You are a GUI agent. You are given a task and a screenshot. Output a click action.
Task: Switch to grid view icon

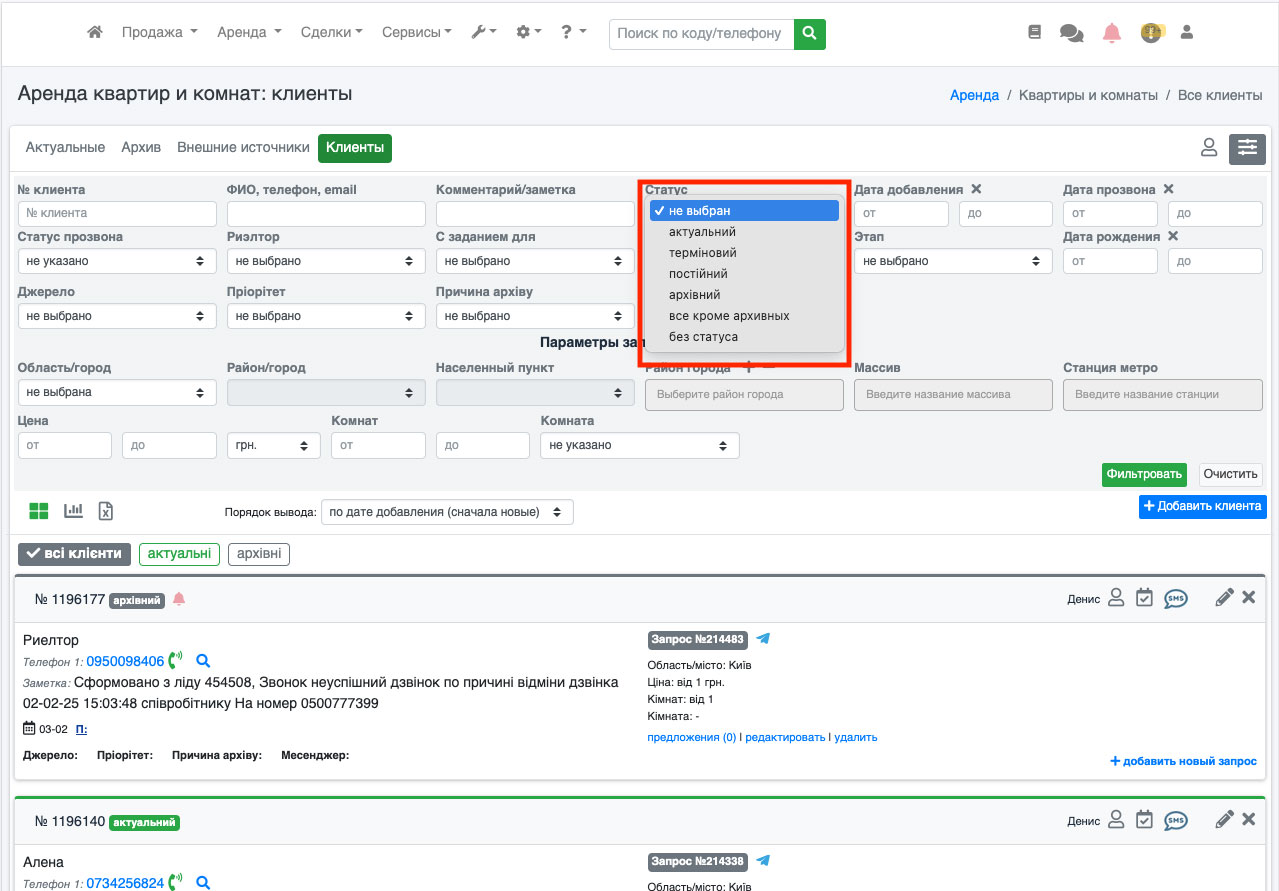click(39, 511)
